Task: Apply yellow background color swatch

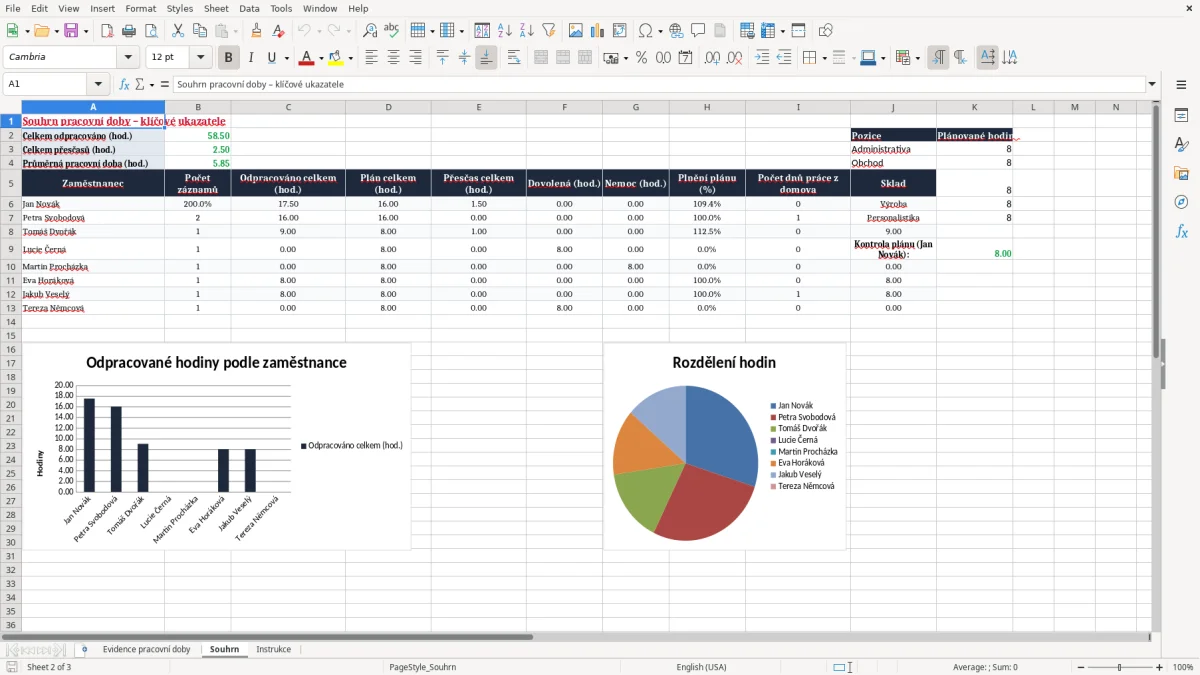Action: click(336, 58)
